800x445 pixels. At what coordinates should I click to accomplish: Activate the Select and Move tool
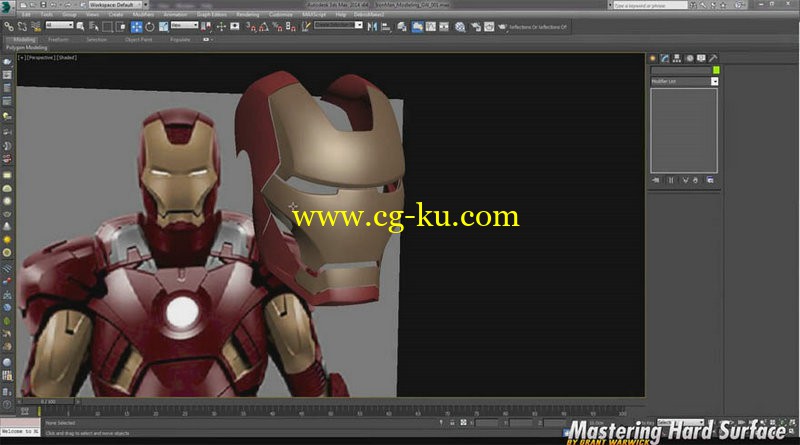click(136, 27)
